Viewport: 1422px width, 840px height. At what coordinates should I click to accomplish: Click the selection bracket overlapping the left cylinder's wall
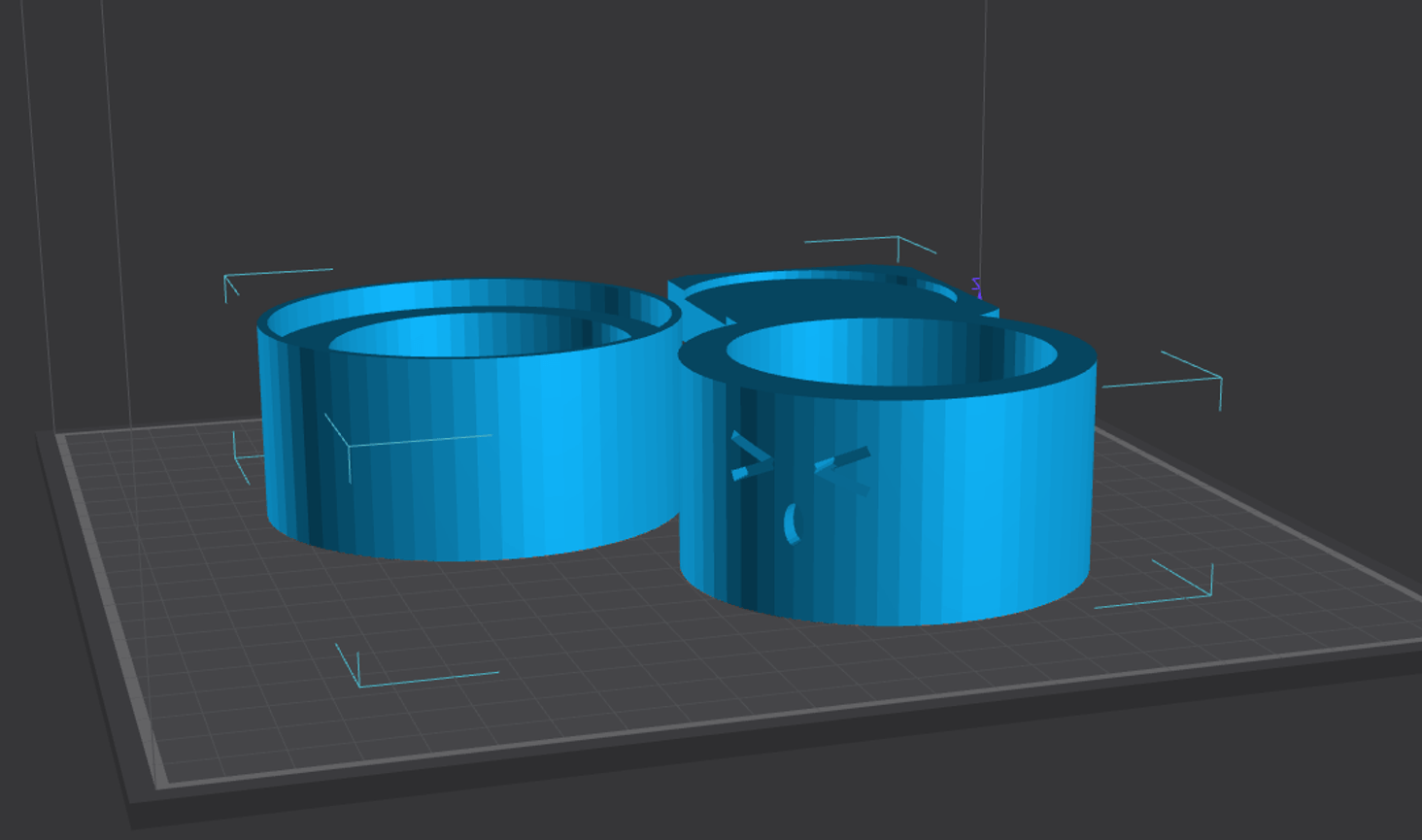(x=350, y=445)
